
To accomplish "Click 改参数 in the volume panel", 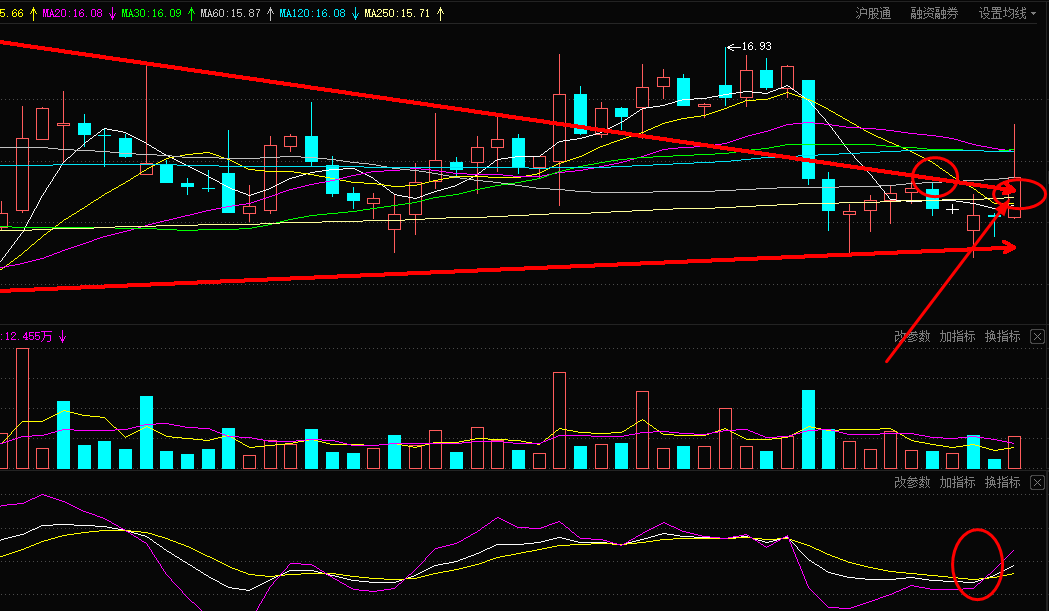I will click(x=912, y=336).
